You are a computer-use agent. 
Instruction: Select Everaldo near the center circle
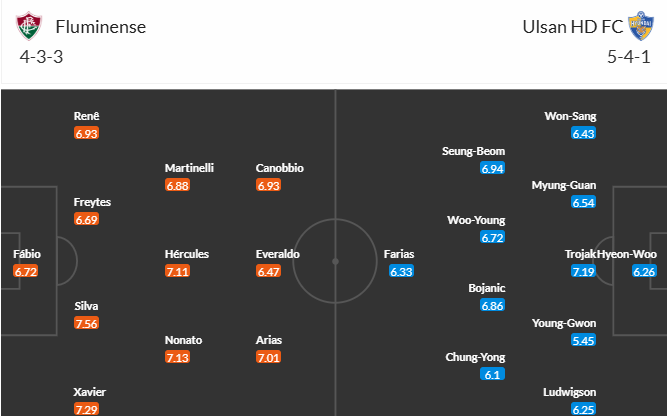(x=277, y=254)
